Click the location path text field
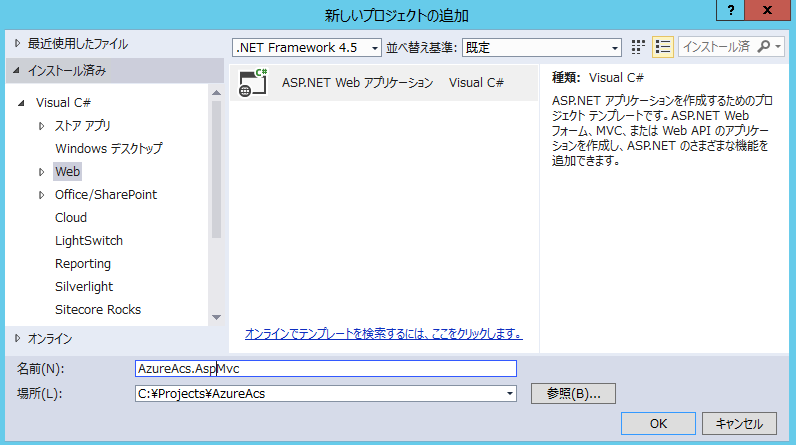Image resolution: width=796 pixels, height=445 pixels. (319, 394)
